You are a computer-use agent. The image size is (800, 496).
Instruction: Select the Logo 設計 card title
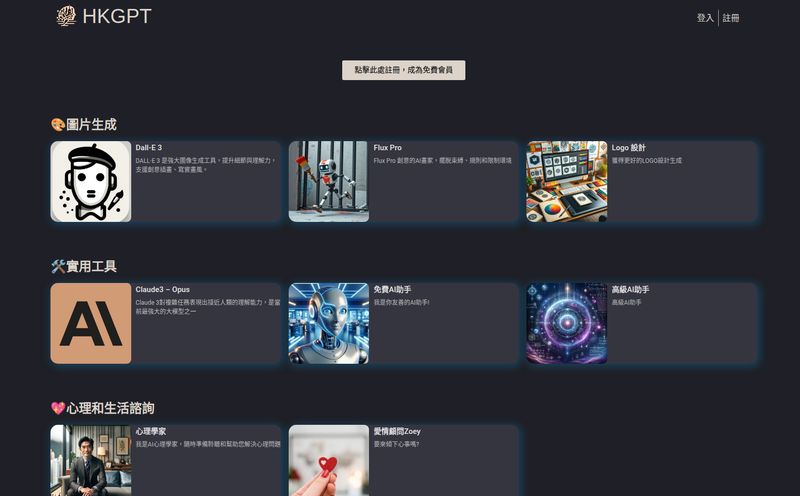coord(629,147)
